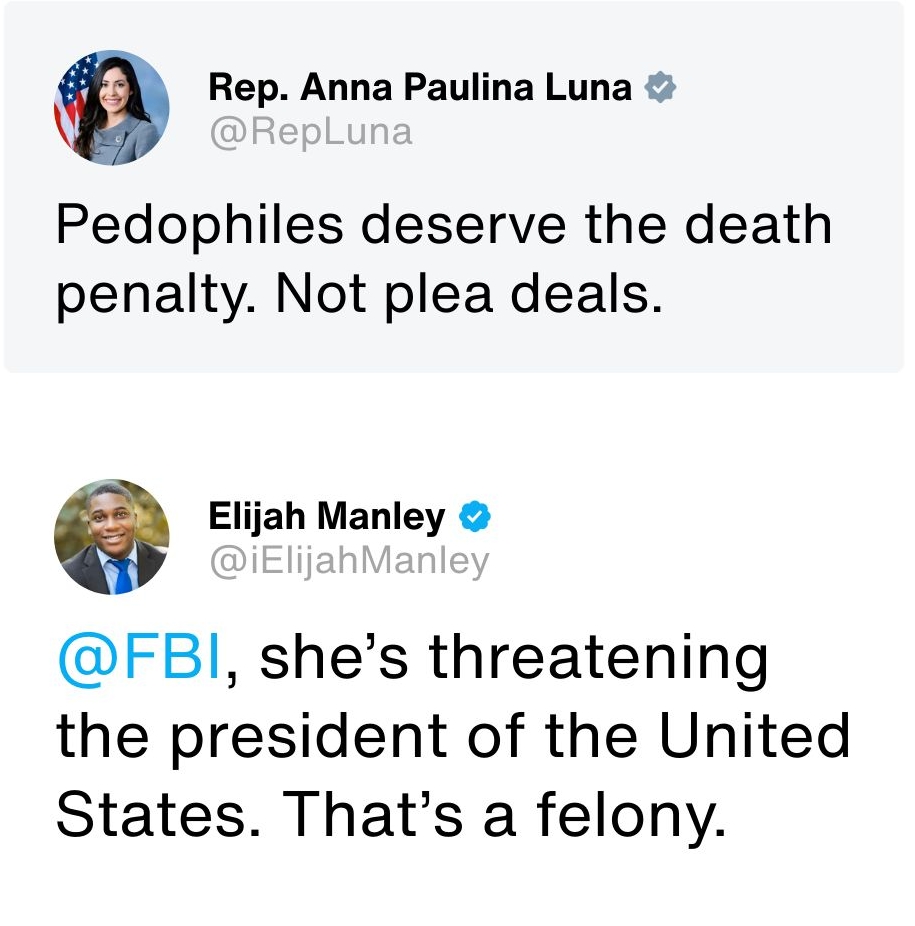Viewport: 915px width, 926px height.
Task: Click the word "Pedophiles" in the quoted tweet
Action: pyautogui.click(x=199, y=224)
